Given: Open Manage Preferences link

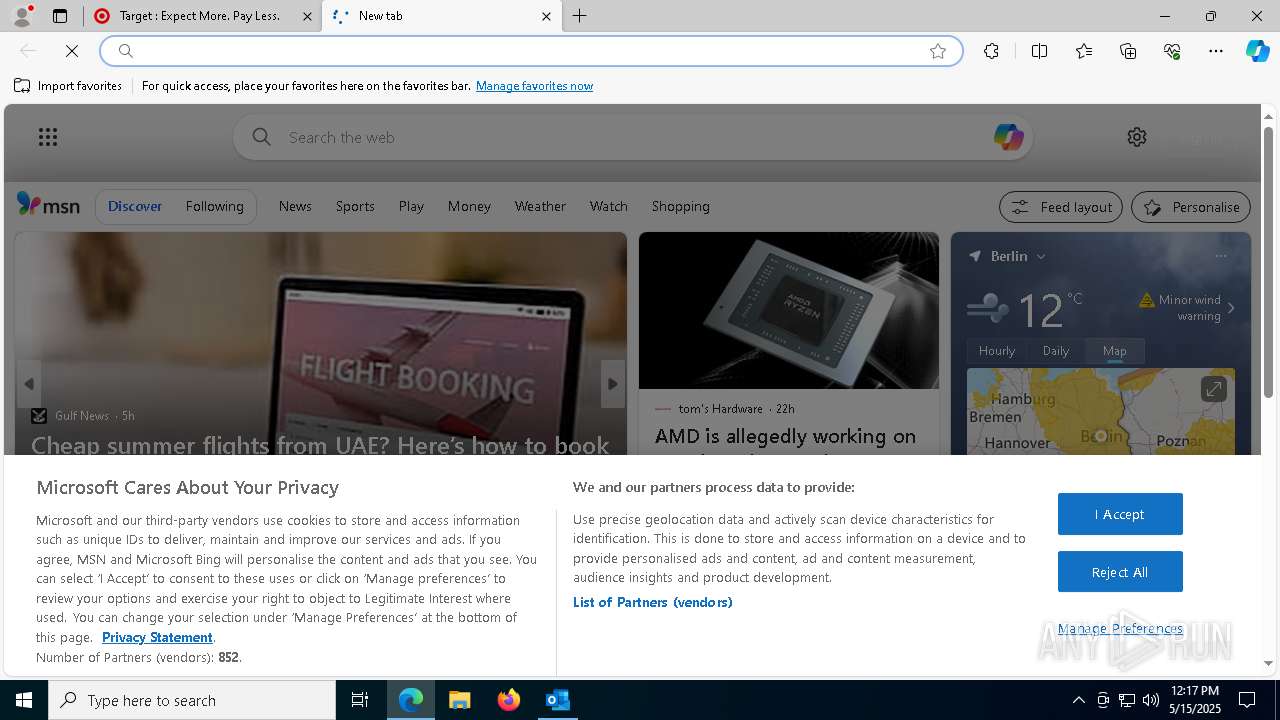Looking at the screenshot, I should tap(1120, 628).
